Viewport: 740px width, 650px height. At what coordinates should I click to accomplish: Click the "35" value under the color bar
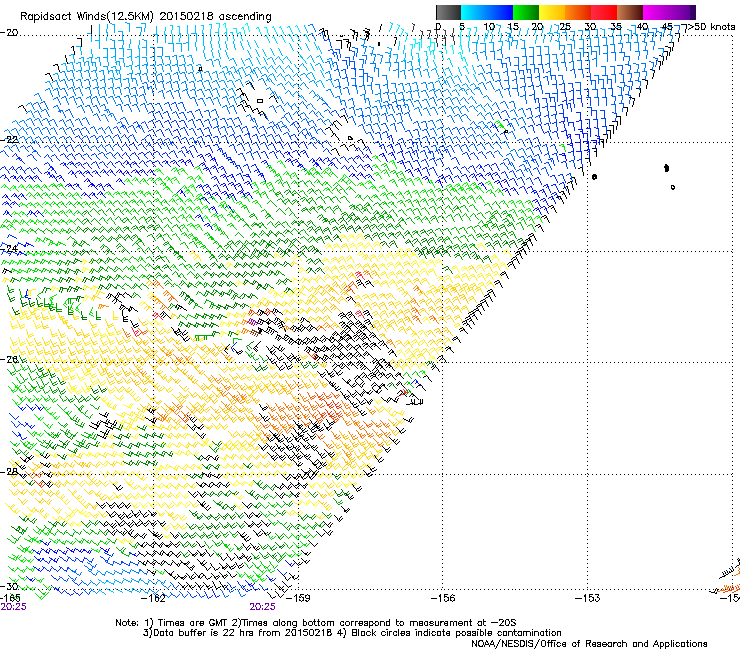point(616,26)
